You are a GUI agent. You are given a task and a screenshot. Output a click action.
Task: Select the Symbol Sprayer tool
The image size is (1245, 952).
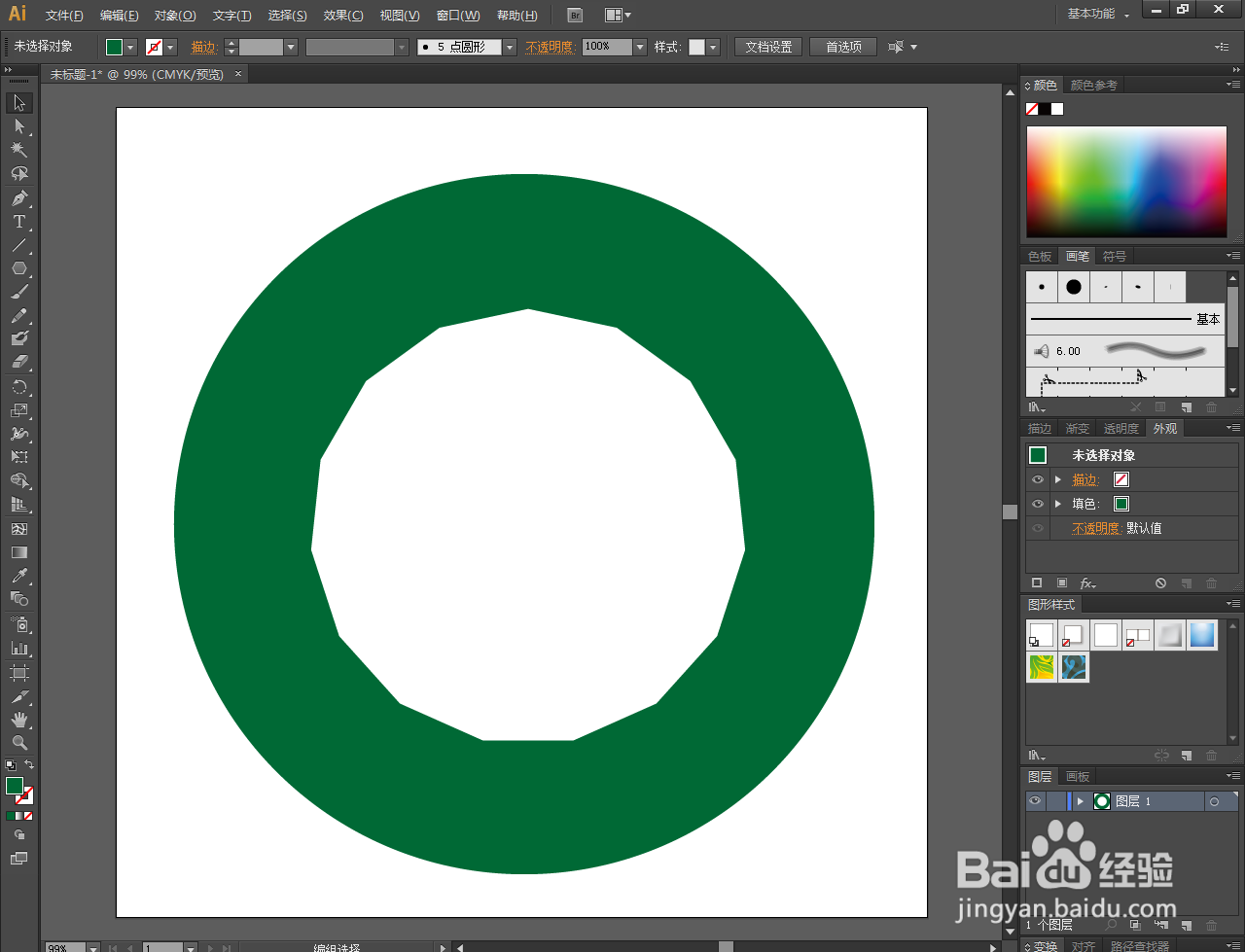click(19, 624)
